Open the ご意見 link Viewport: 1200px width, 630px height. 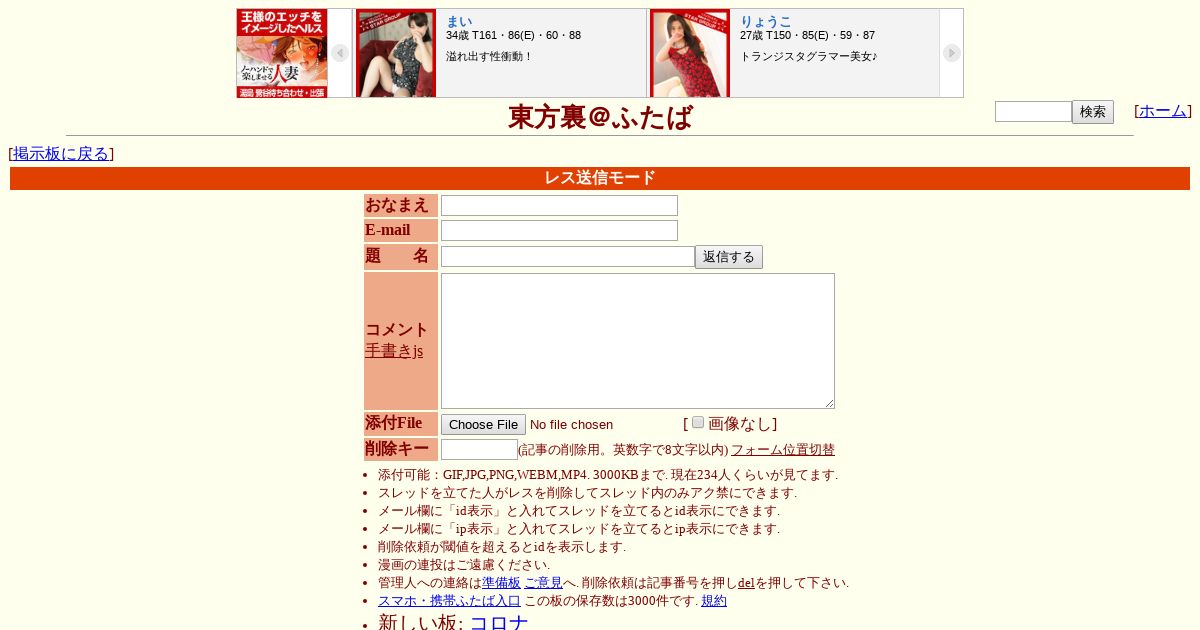[543, 583]
